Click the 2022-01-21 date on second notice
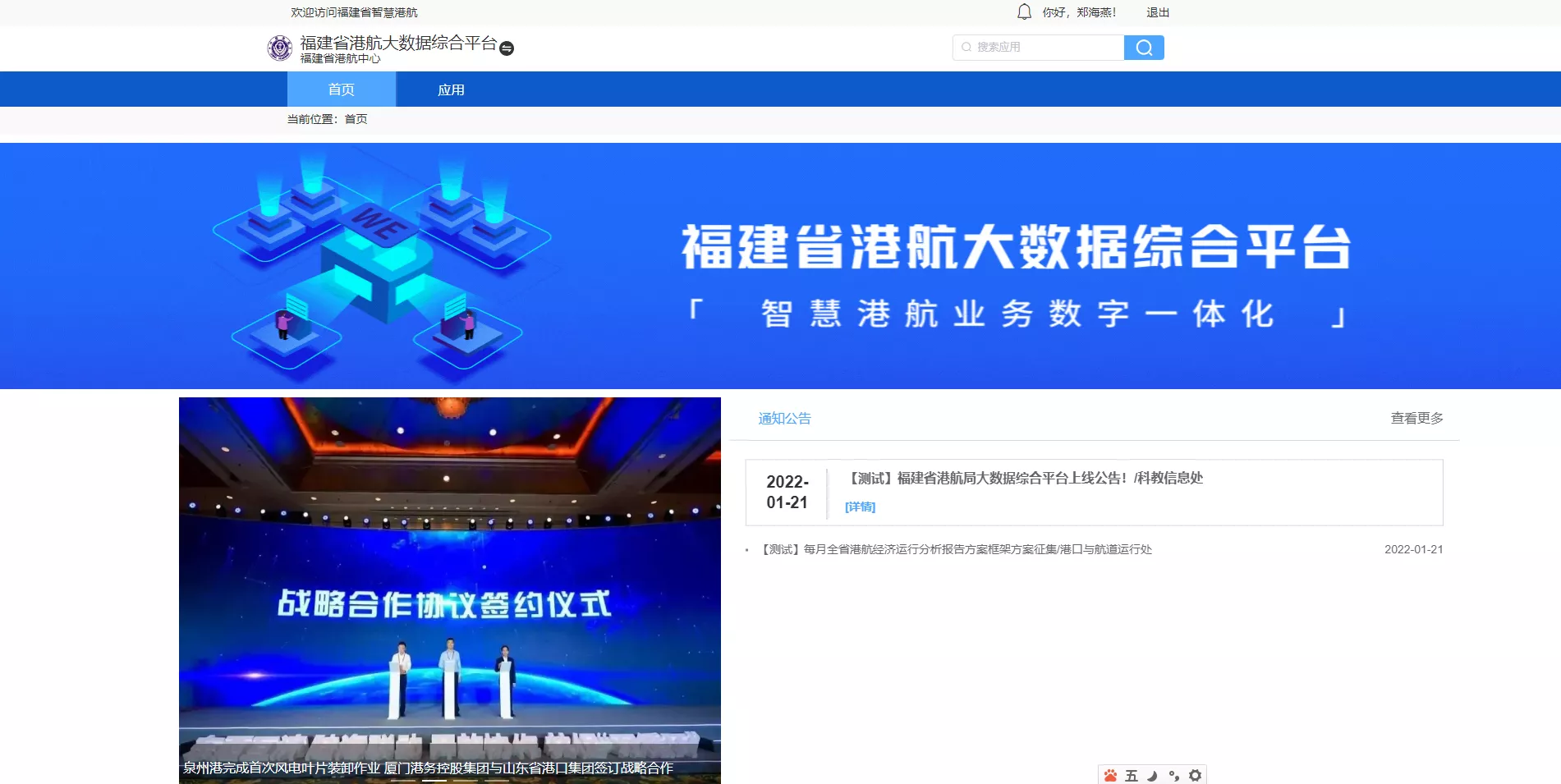1561x784 pixels. (1413, 549)
